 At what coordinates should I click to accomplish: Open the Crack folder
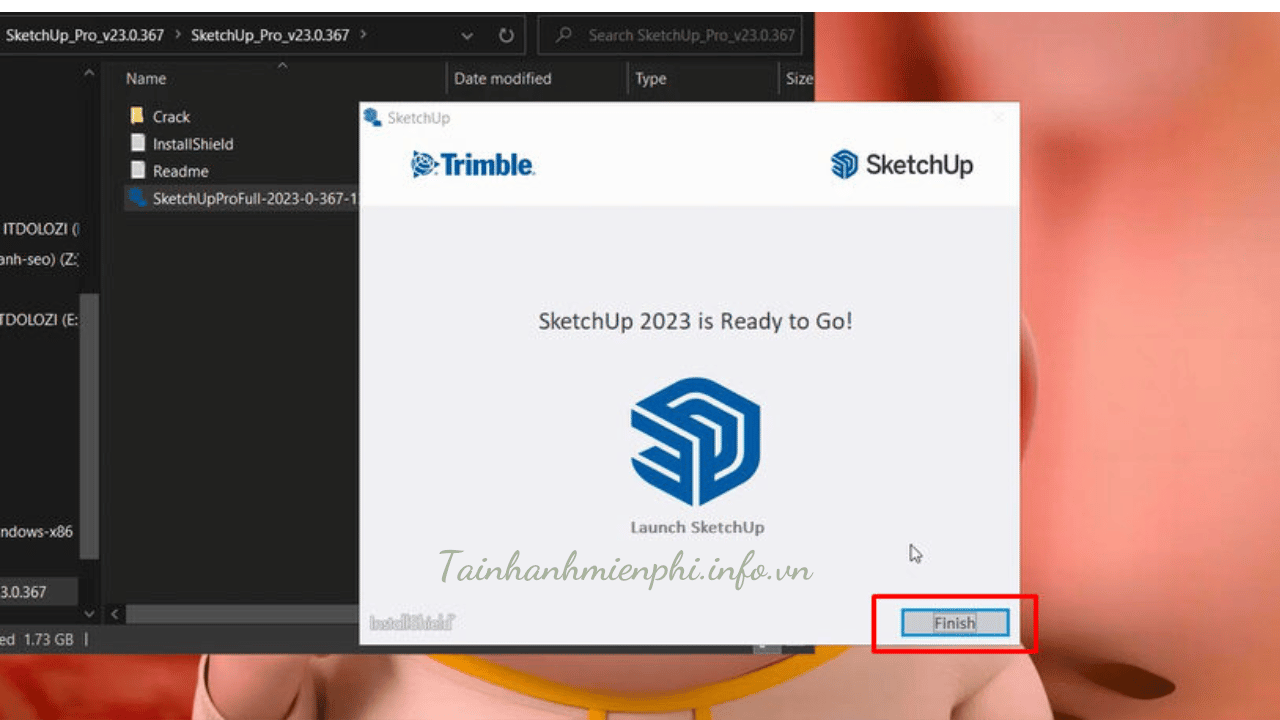(x=171, y=117)
